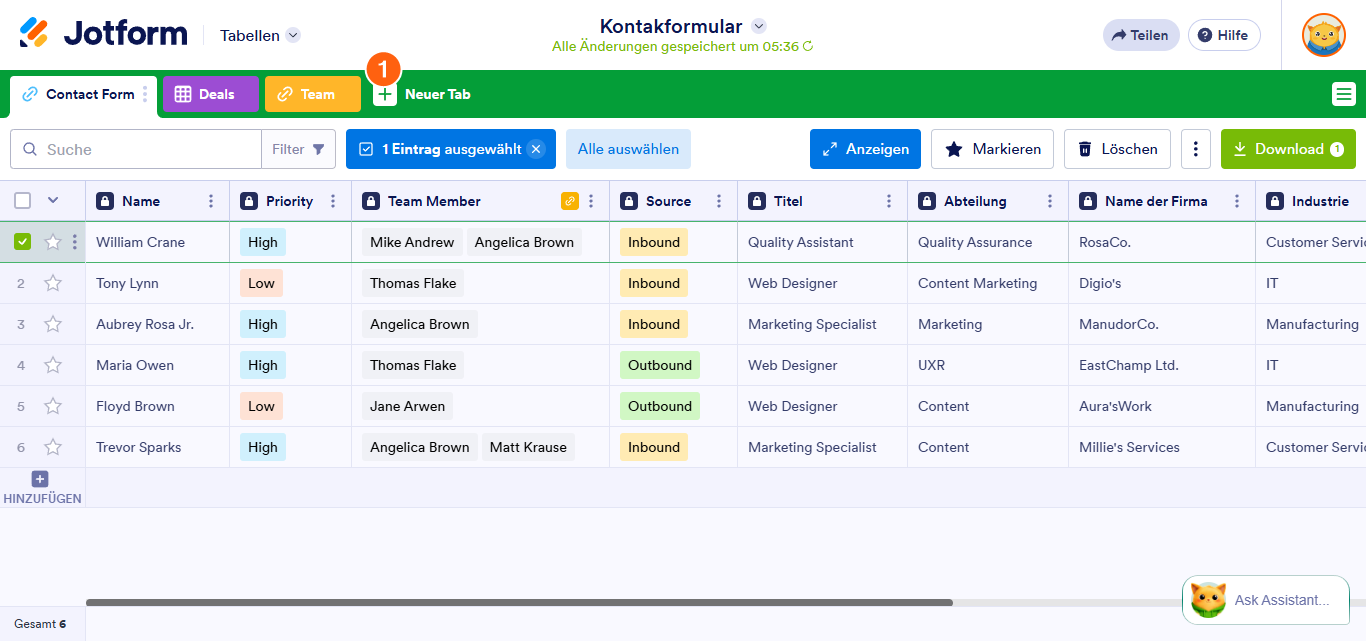Click the orange connection icon on Team Member column

click(568, 200)
